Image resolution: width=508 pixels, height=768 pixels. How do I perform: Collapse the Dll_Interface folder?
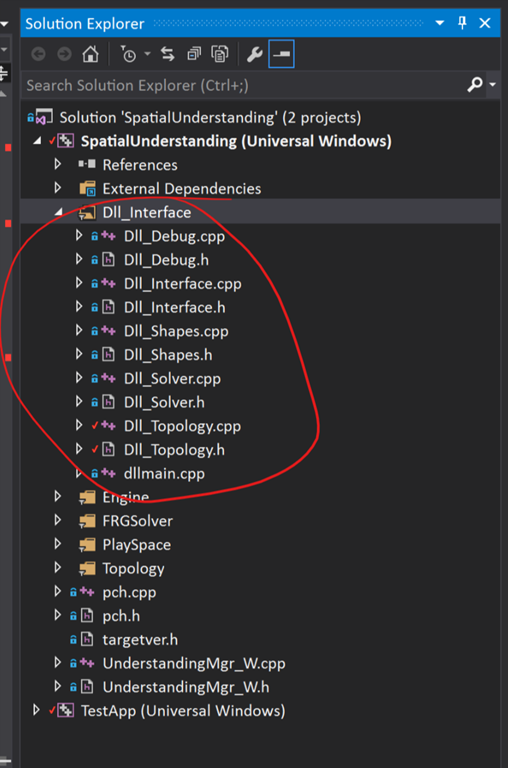[58, 212]
